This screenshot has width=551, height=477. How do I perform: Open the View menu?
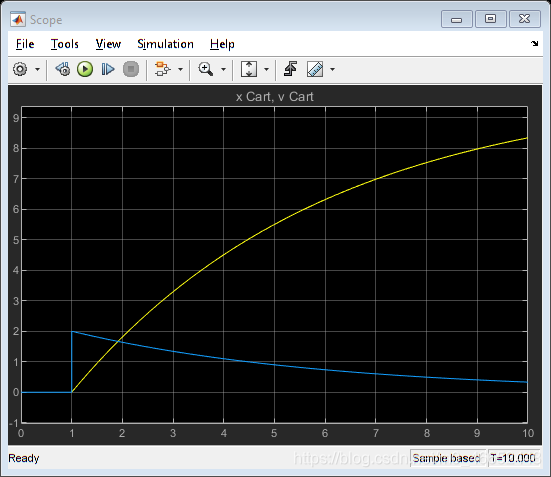(x=108, y=44)
